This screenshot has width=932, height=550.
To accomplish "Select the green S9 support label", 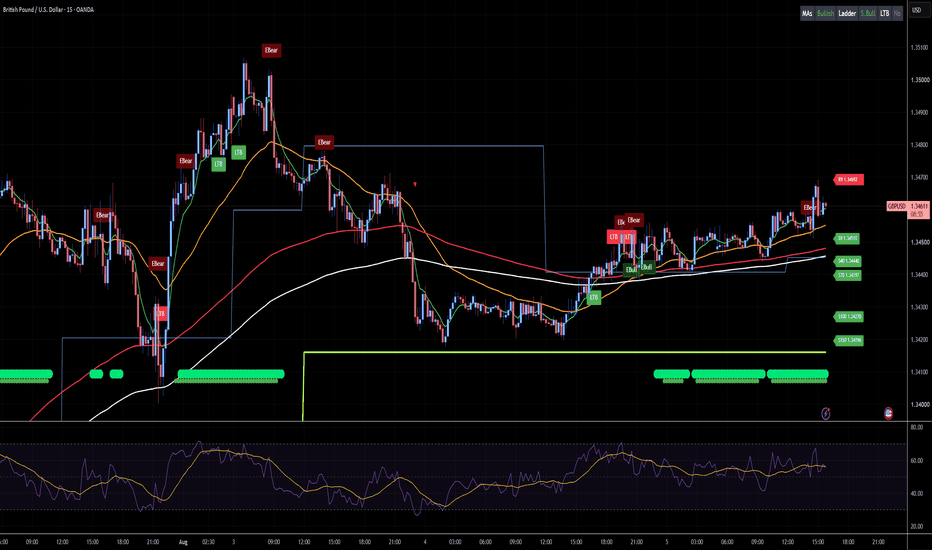I will (848, 238).
